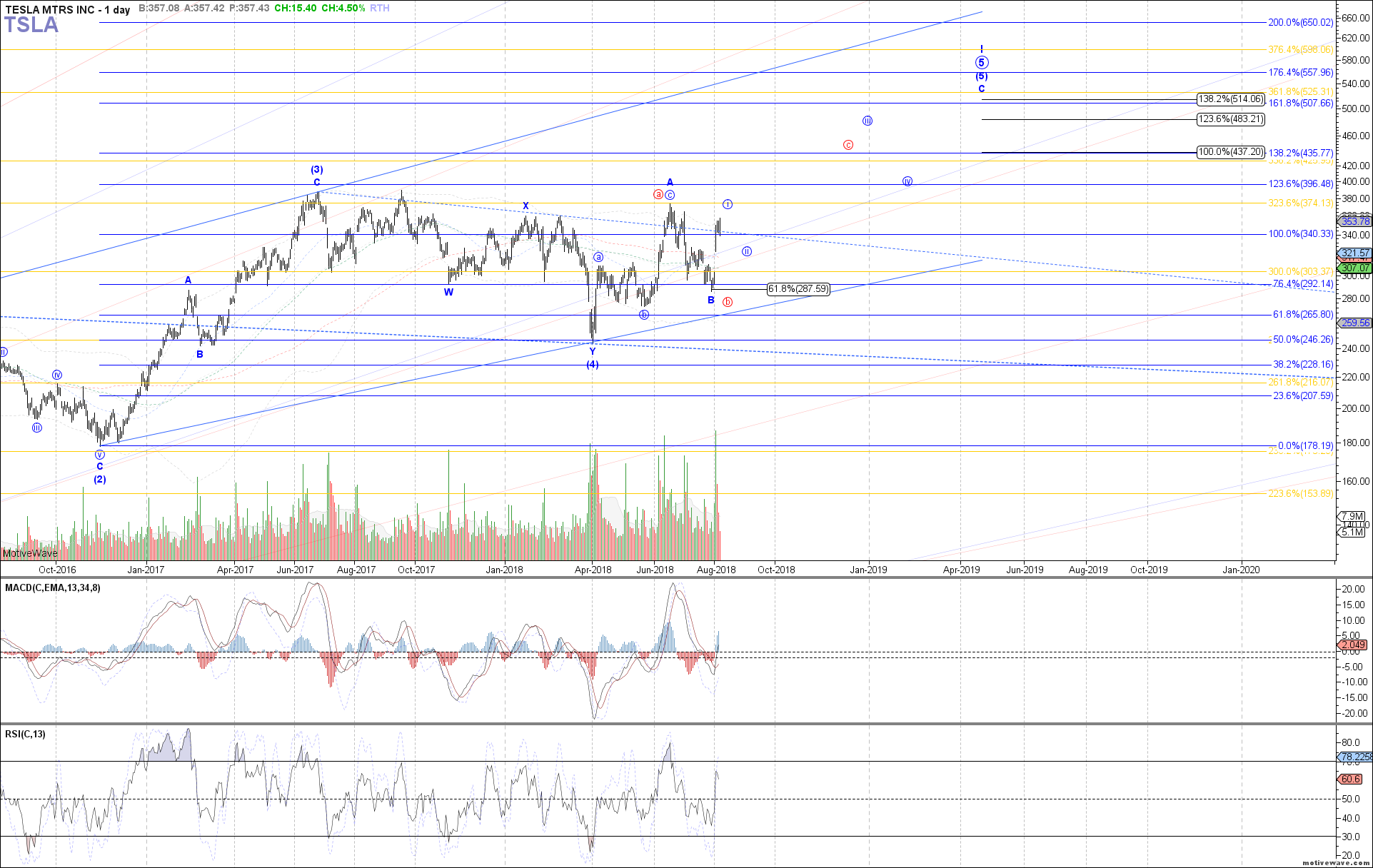Click the Oct-2016 date axis label
This screenshot has width=1373, height=868.
57,570
